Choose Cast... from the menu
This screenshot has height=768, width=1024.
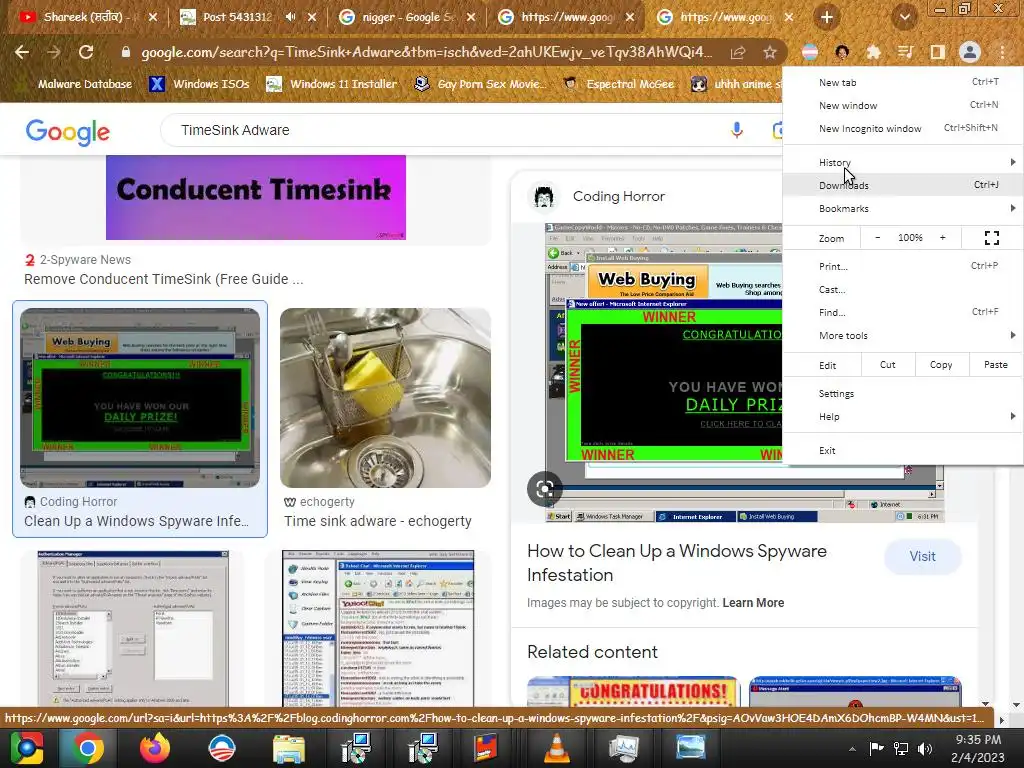coord(903,289)
